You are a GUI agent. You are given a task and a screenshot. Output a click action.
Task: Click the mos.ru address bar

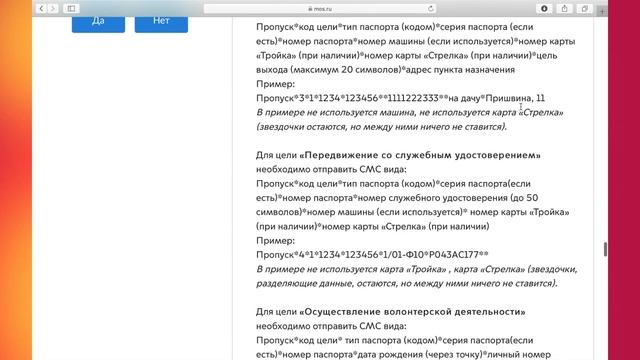pyautogui.click(x=320, y=9)
